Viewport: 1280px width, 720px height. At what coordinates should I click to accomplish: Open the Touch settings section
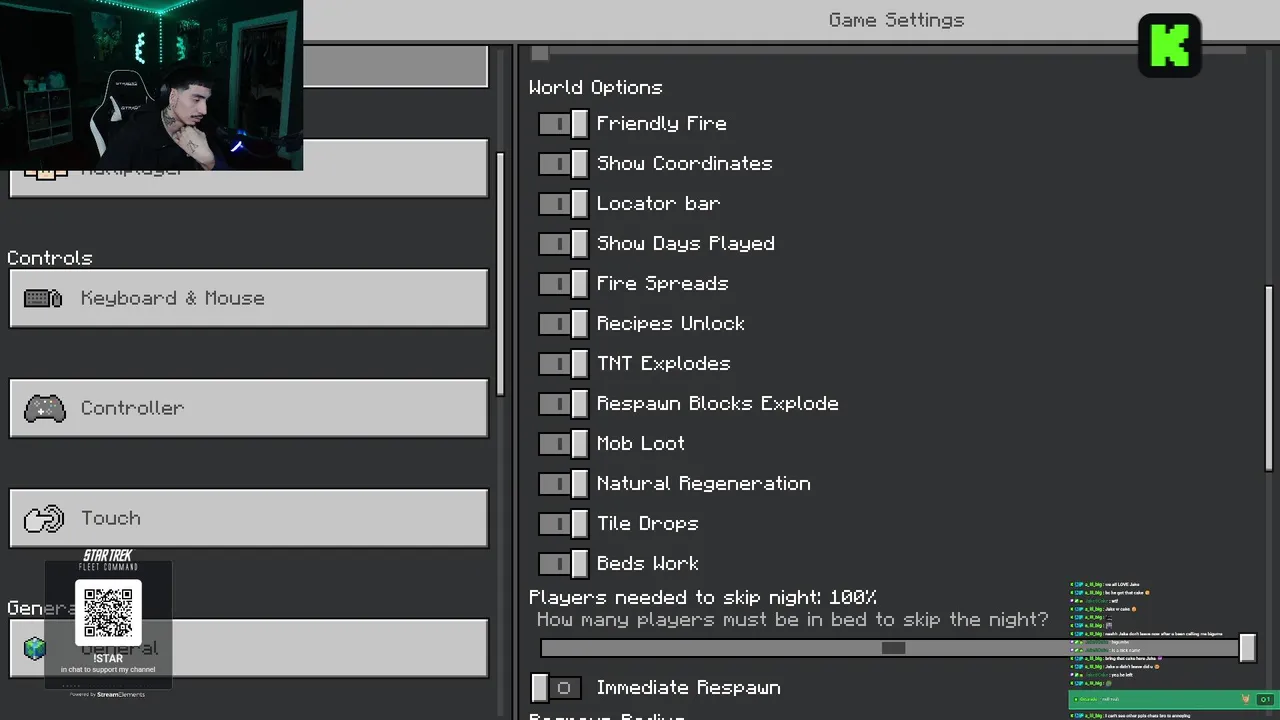pos(249,518)
